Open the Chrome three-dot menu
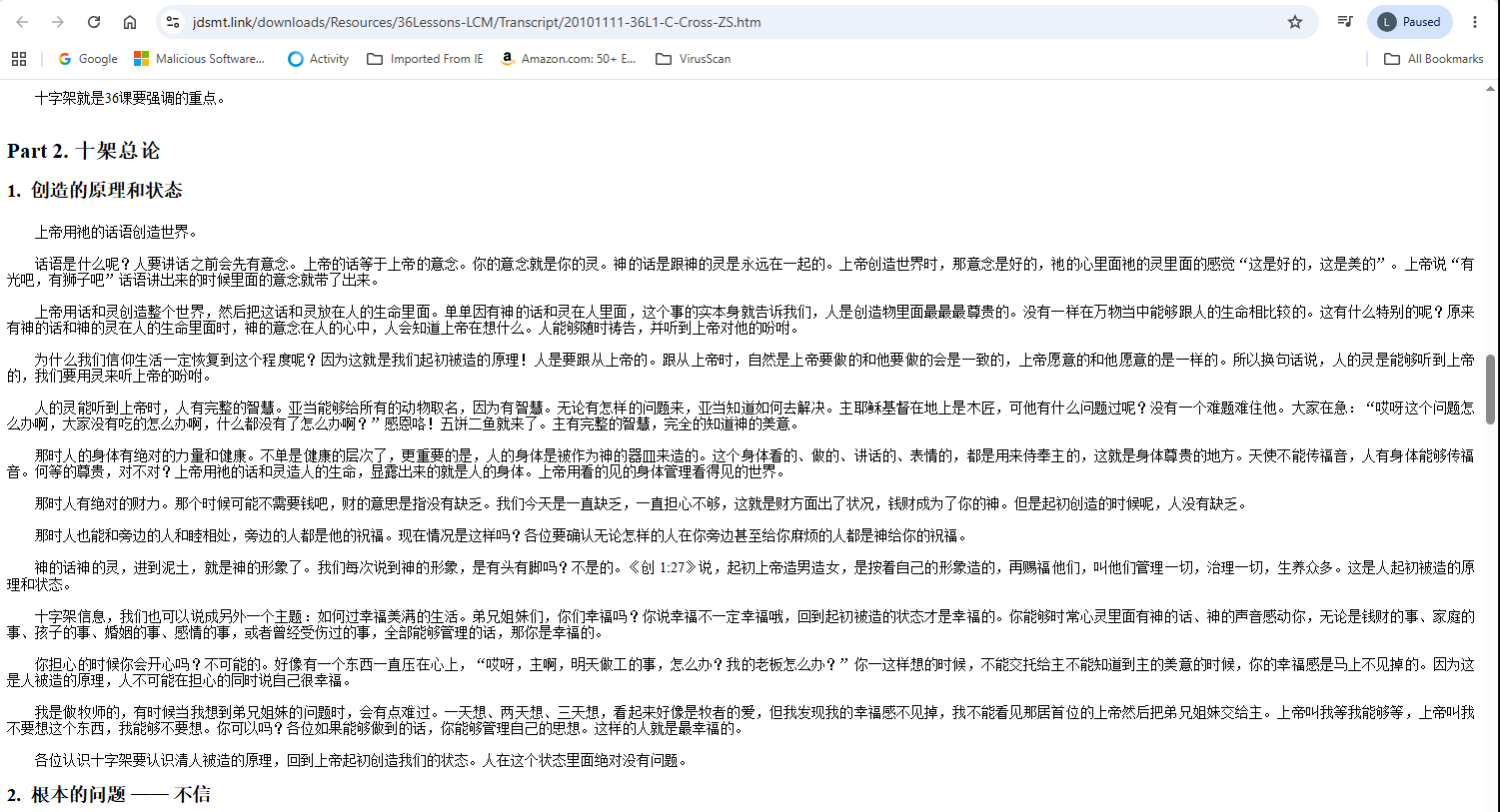 click(x=1475, y=22)
